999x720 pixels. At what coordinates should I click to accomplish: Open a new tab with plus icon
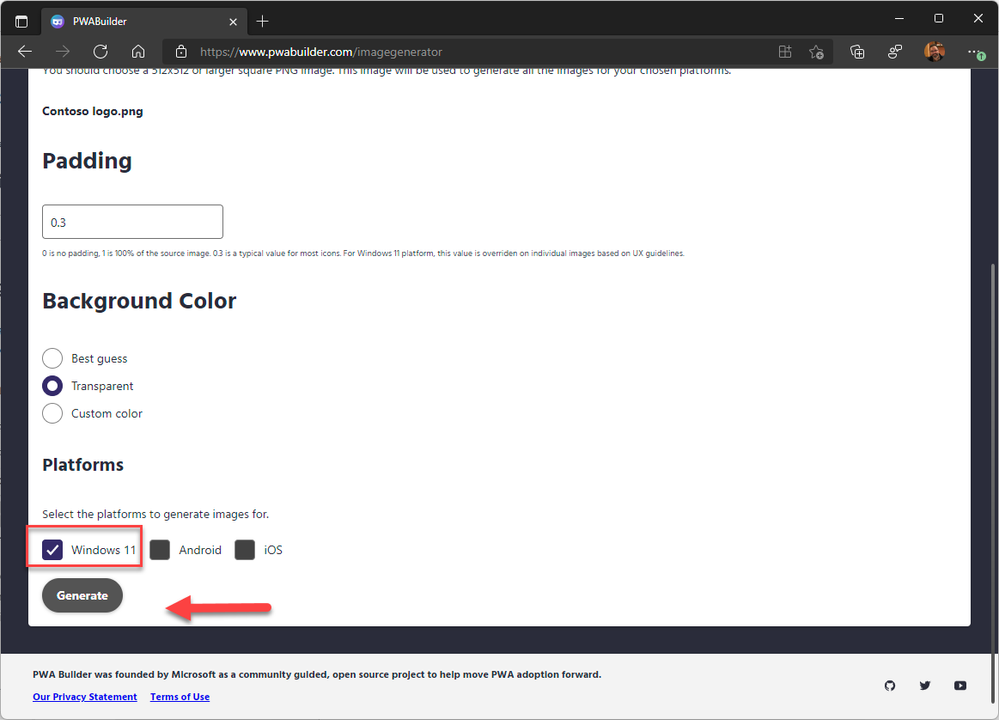(262, 21)
